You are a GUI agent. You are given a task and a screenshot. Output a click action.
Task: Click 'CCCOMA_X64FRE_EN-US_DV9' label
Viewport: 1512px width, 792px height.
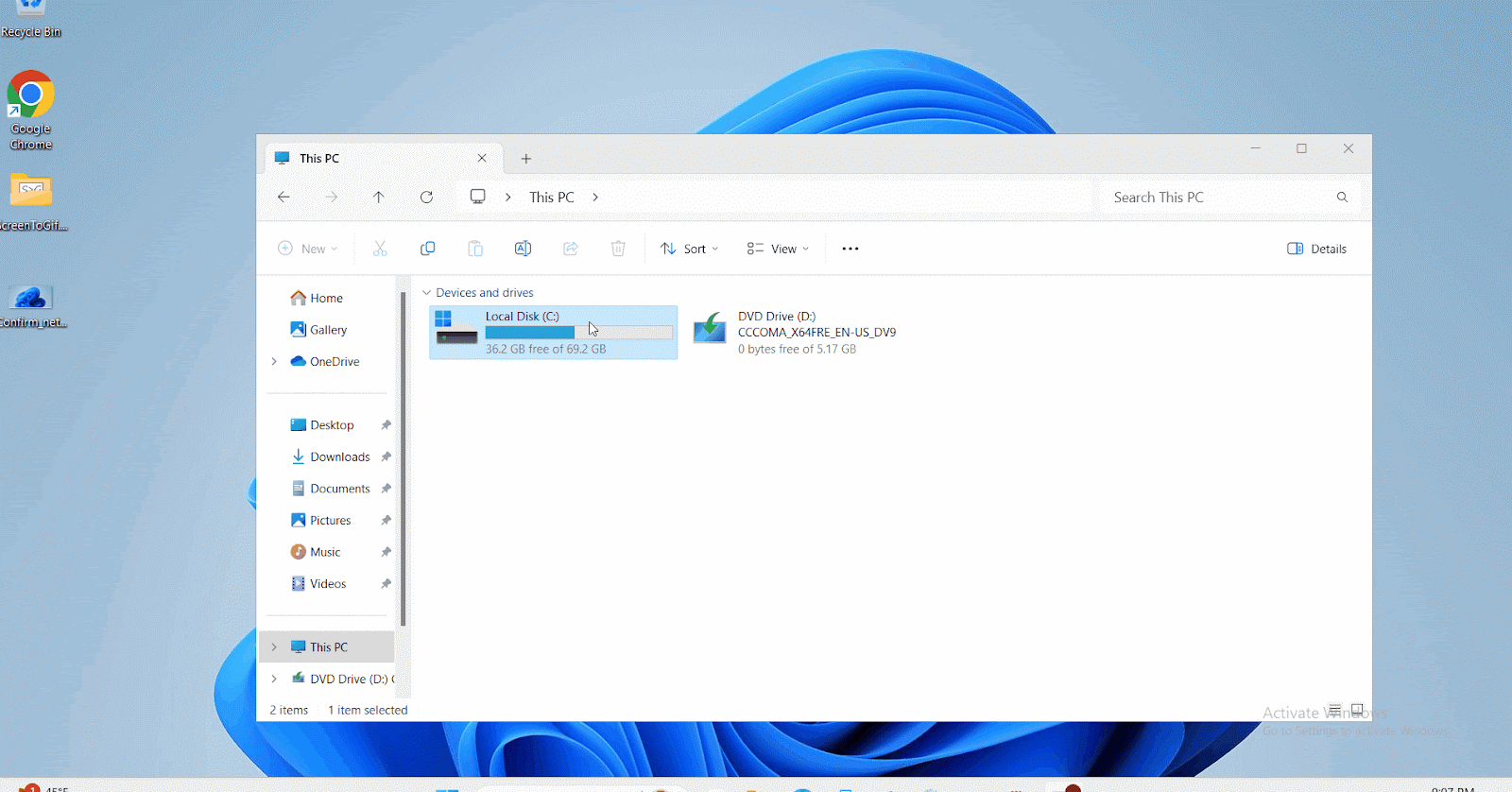pos(816,332)
